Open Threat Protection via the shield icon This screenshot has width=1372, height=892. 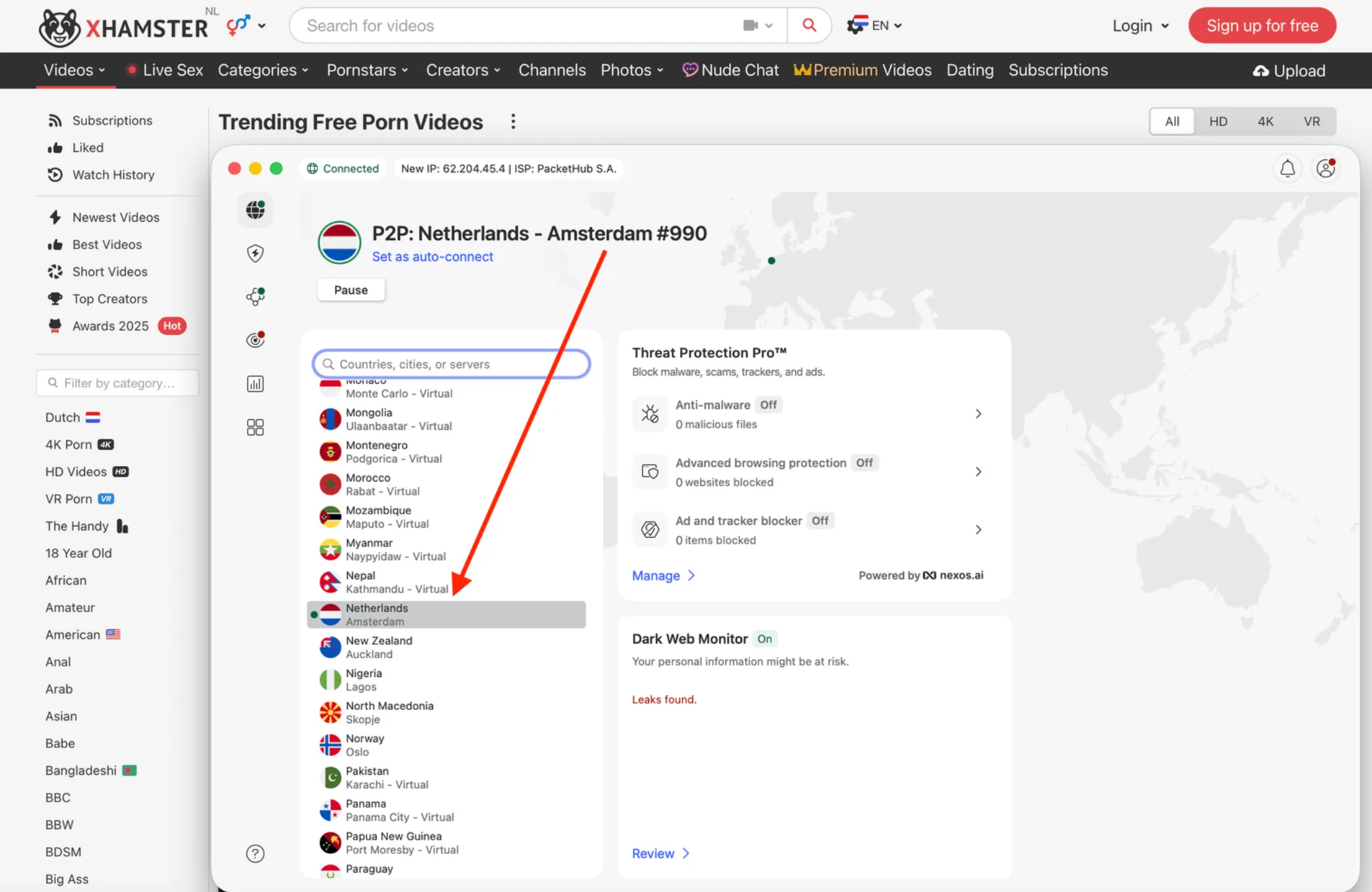coord(255,253)
